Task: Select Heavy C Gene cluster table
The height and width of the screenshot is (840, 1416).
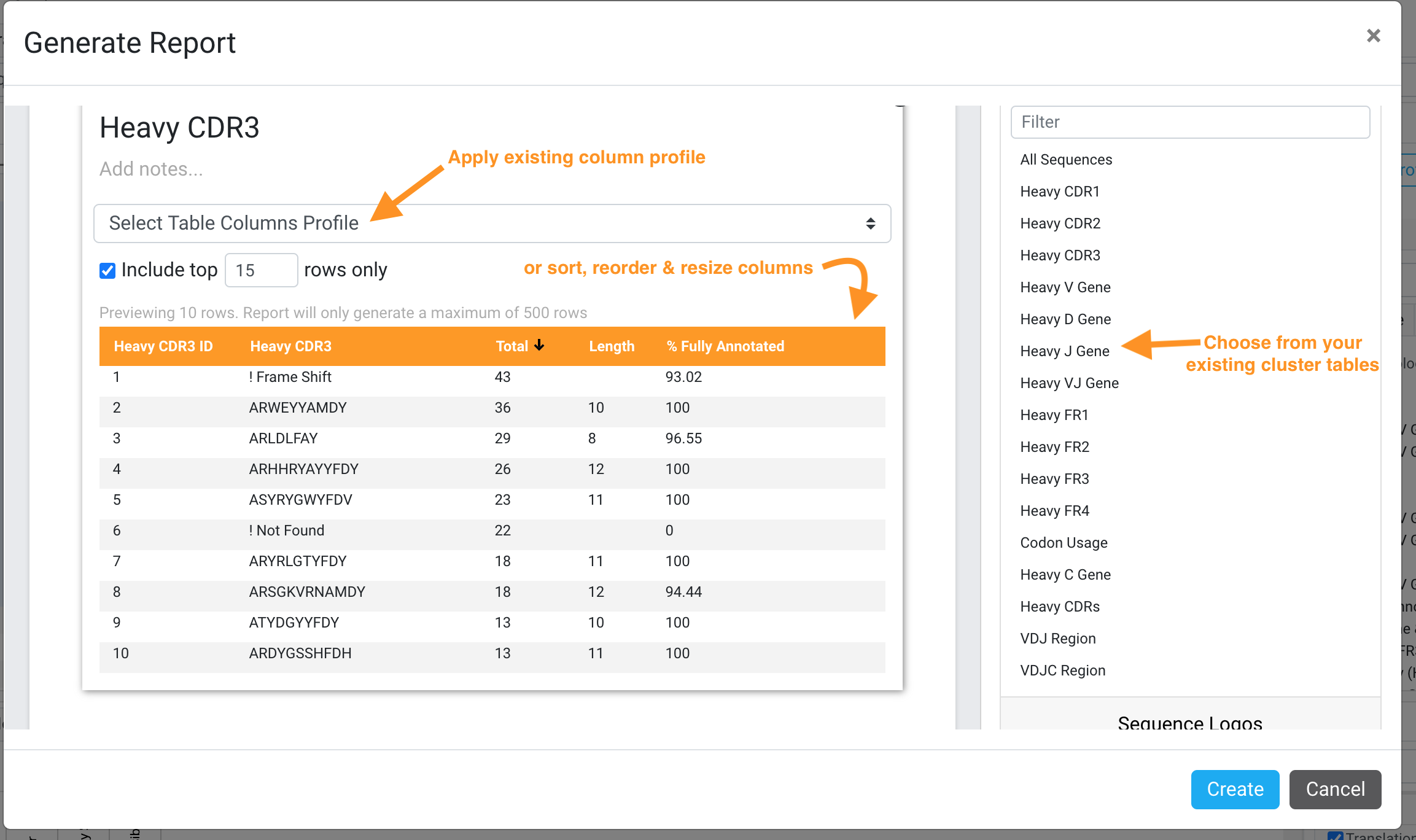Action: pos(1065,575)
